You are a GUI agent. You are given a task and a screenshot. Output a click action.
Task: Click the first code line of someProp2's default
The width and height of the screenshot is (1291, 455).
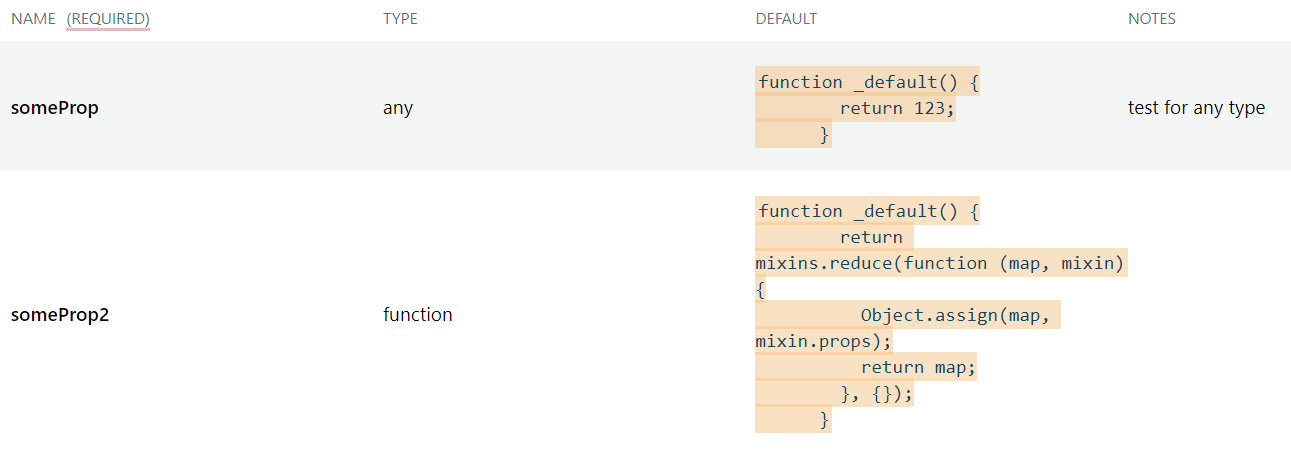(867, 211)
